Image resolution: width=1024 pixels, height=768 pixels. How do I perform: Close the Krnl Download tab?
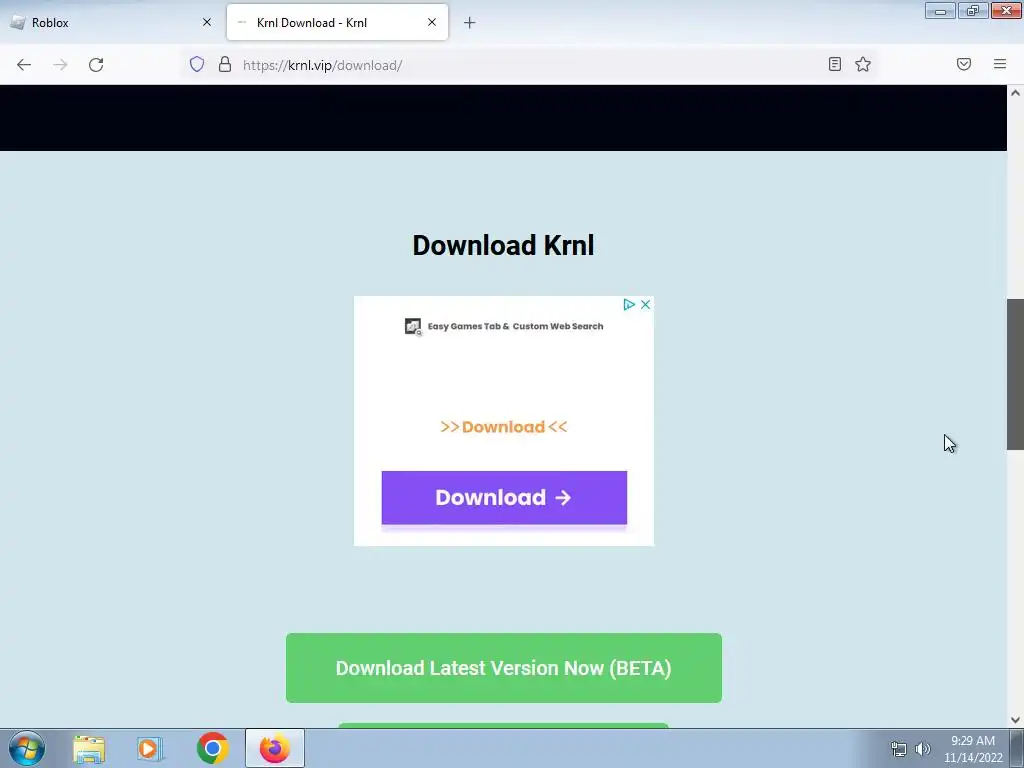coord(432,22)
